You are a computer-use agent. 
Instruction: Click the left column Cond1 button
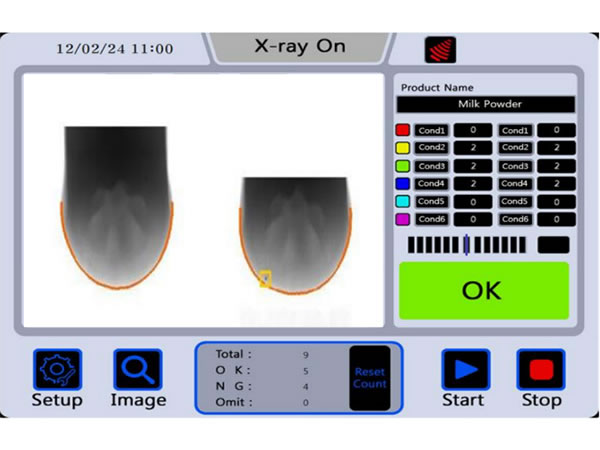(x=432, y=130)
